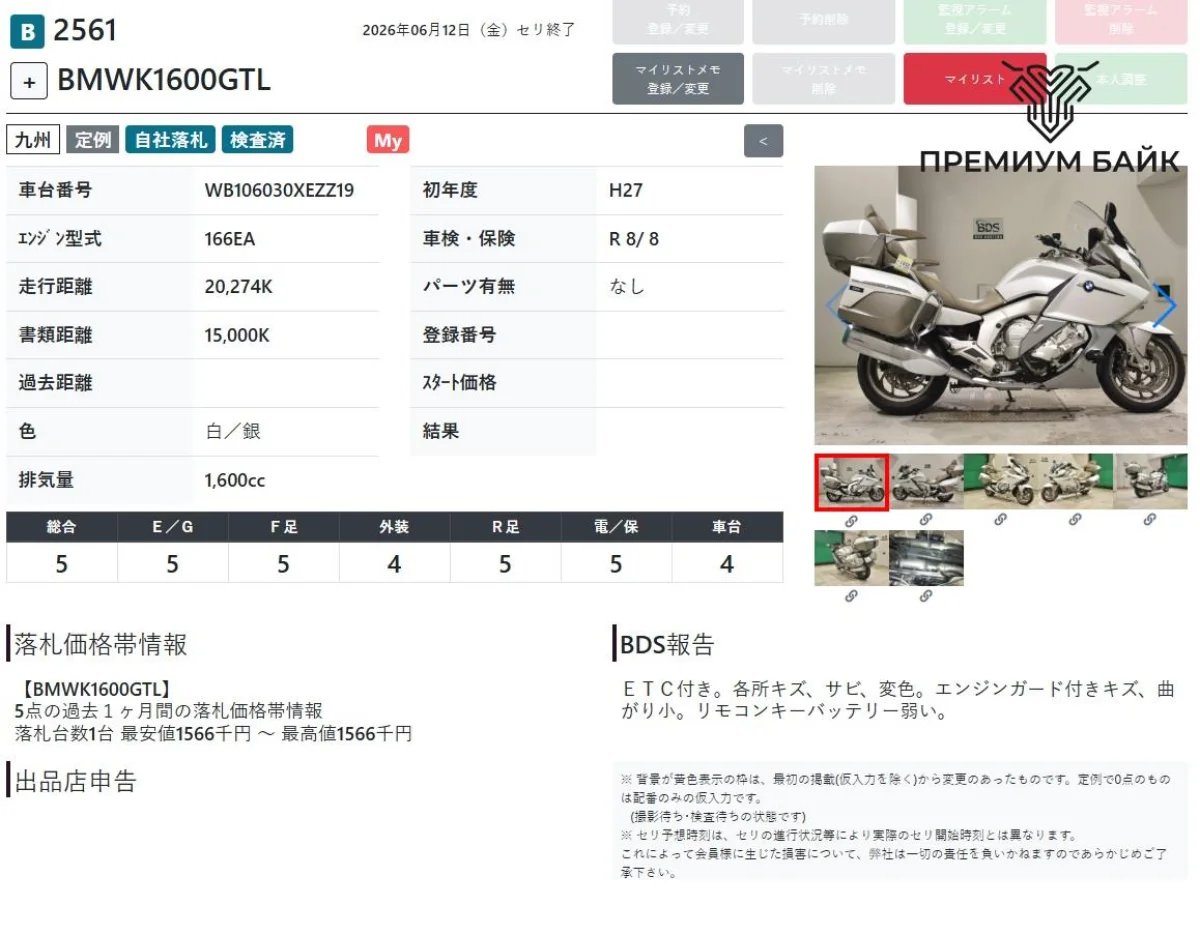Click the 車台 score column header
1200x934 pixels.
(727, 527)
